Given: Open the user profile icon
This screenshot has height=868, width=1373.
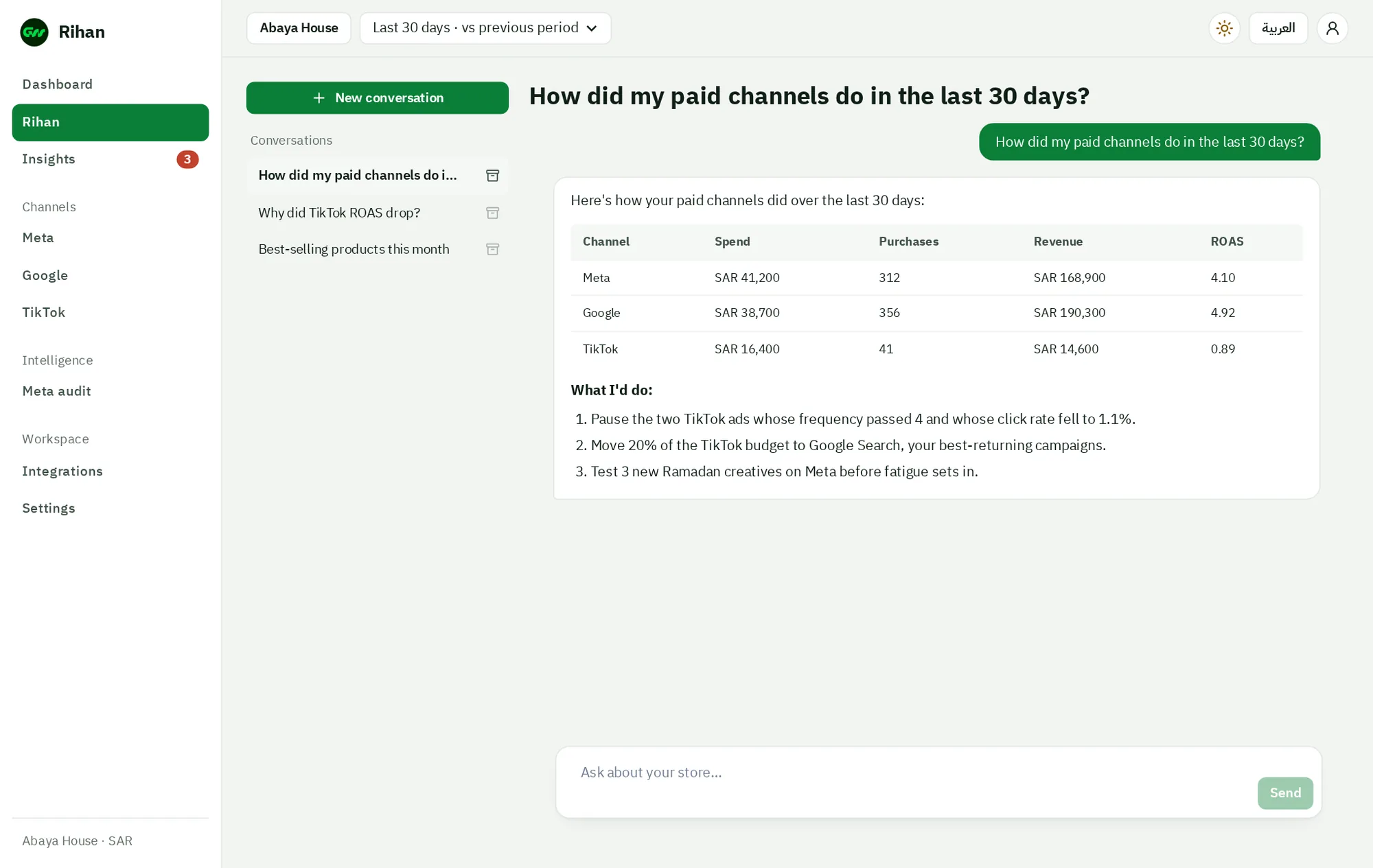Looking at the screenshot, I should [1332, 28].
